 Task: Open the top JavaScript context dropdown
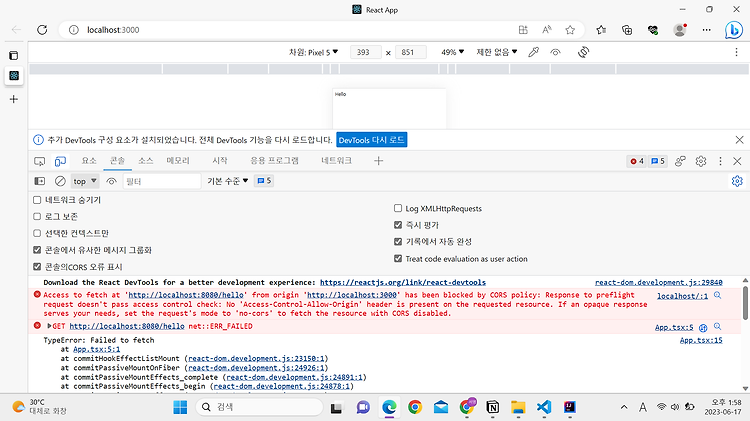[85, 181]
